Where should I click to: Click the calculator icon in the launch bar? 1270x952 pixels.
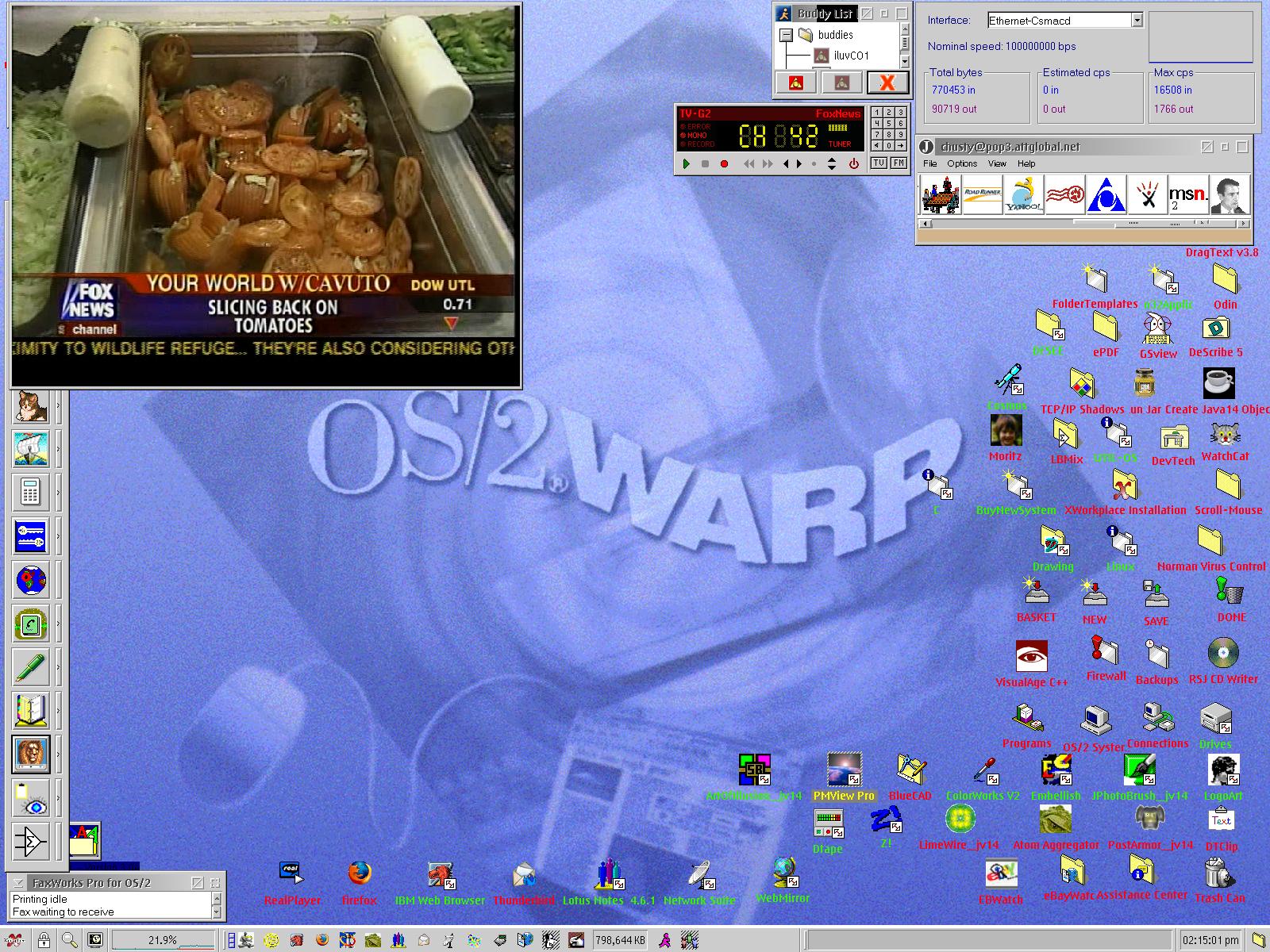(x=30, y=492)
